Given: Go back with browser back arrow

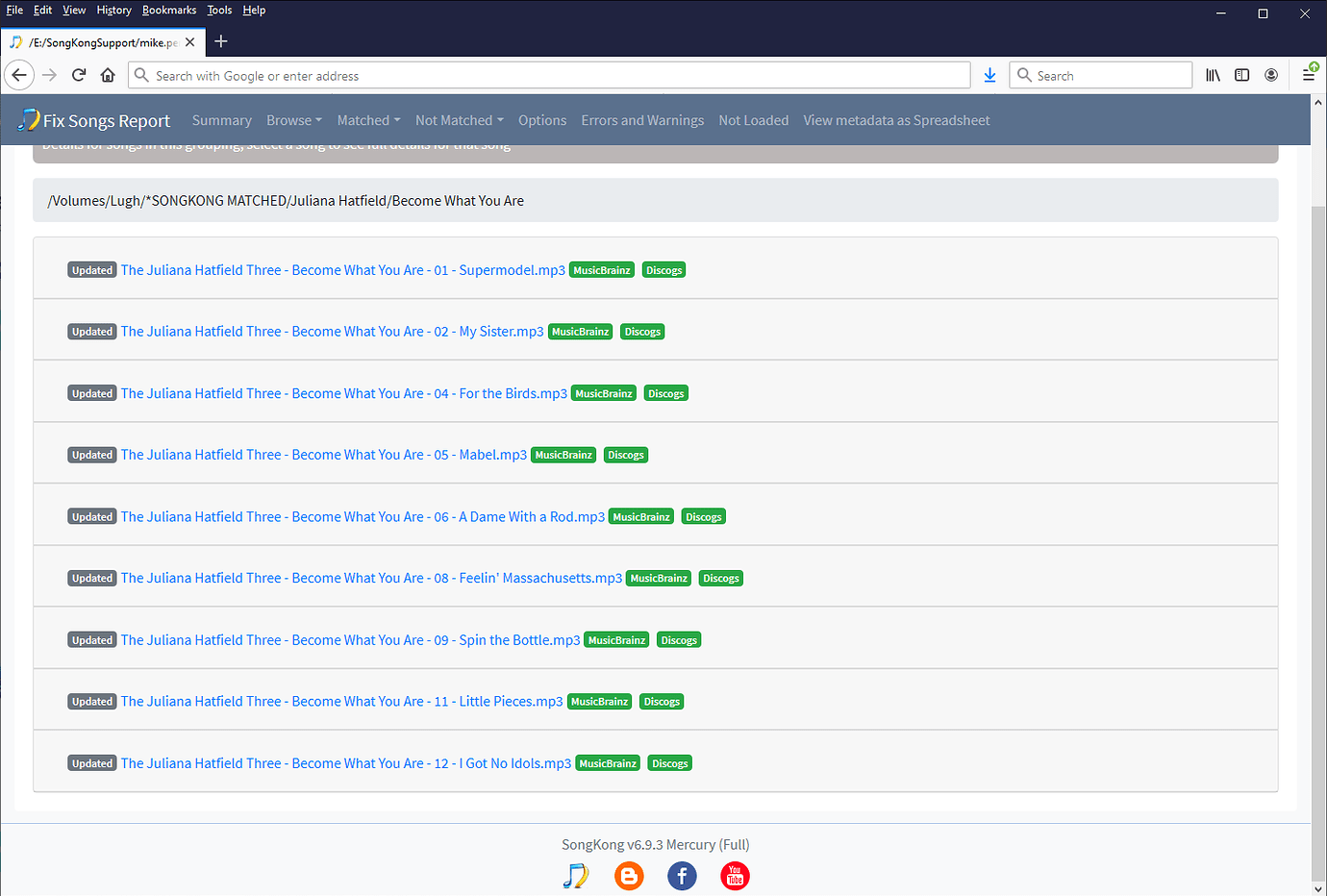Looking at the screenshot, I should (19, 75).
